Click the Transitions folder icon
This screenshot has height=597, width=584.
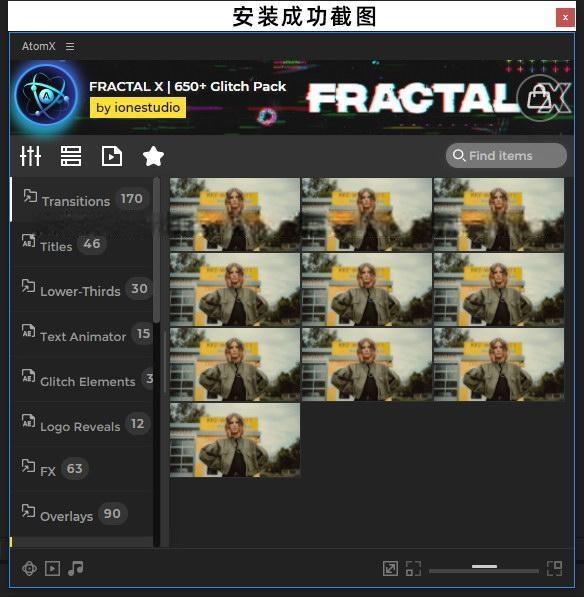pos(30,196)
